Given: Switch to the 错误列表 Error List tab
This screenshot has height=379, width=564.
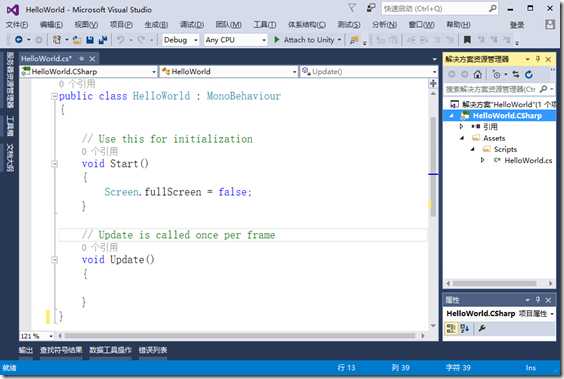Looking at the screenshot, I should tap(153, 350).
